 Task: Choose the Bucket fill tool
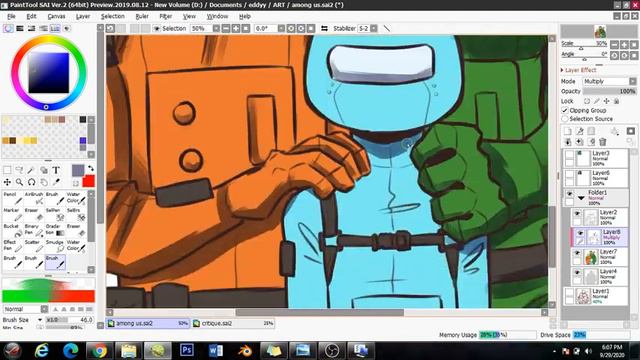coord(13,230)
